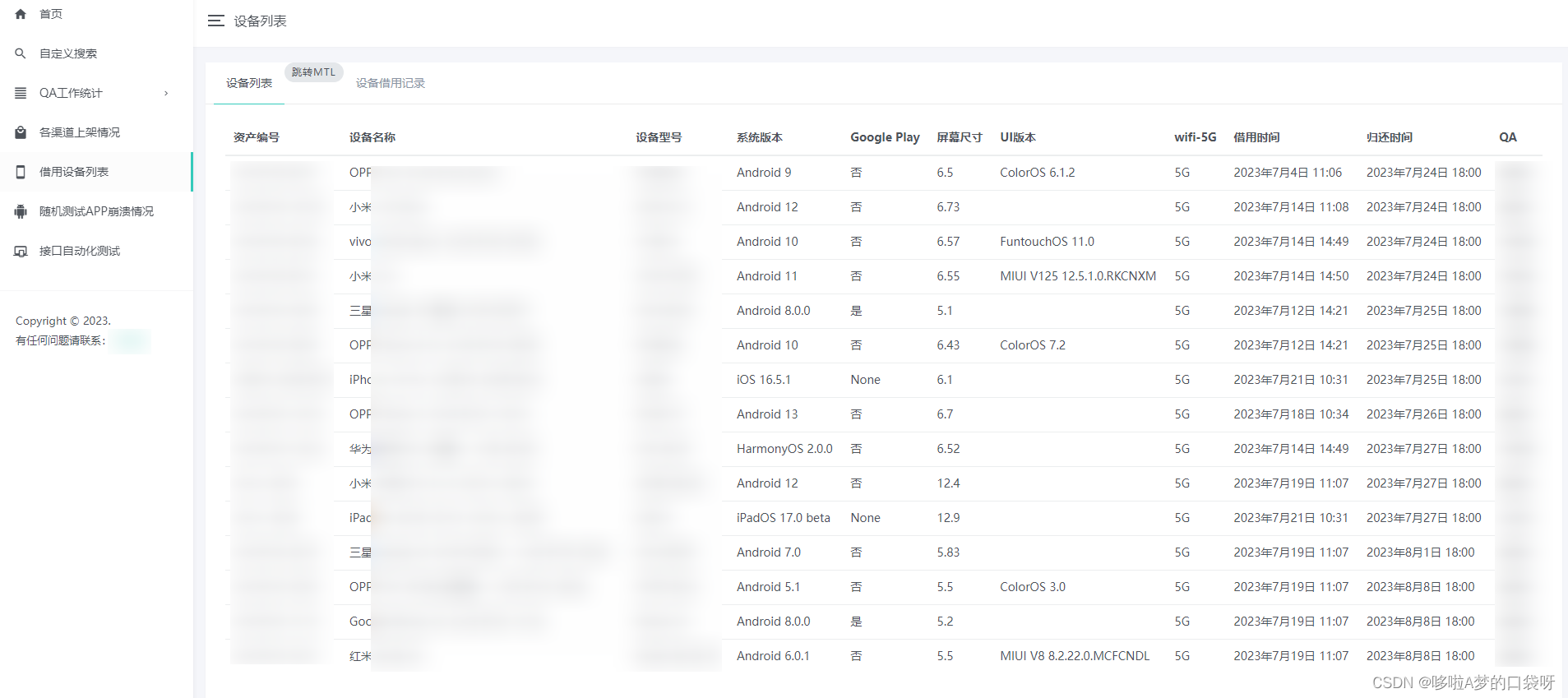Click the 2023年7月14日 14:50 borrow time
This screenshot has height=698, width=1568.
click(x=1291, y=276)
